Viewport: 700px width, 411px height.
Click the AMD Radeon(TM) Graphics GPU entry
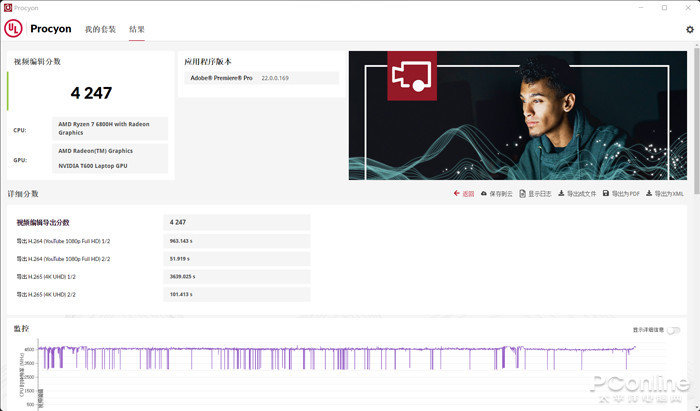click(96, 151)
